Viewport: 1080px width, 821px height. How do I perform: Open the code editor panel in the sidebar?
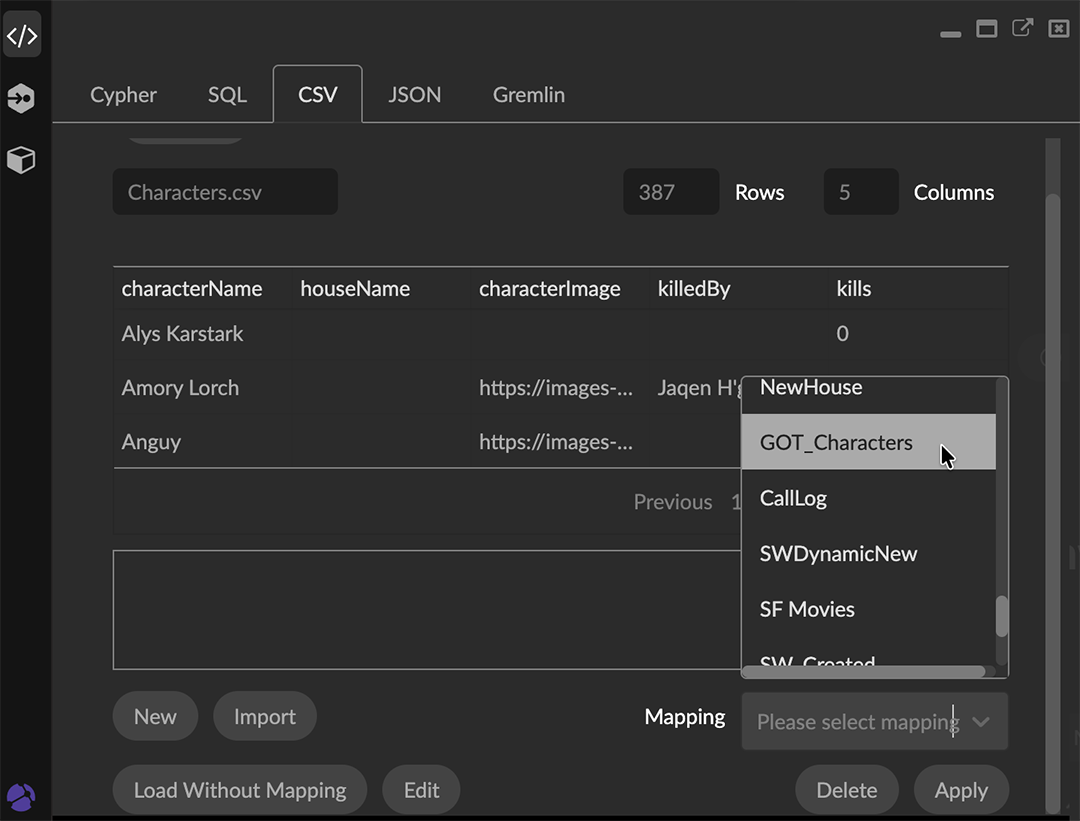coord(22,34)
